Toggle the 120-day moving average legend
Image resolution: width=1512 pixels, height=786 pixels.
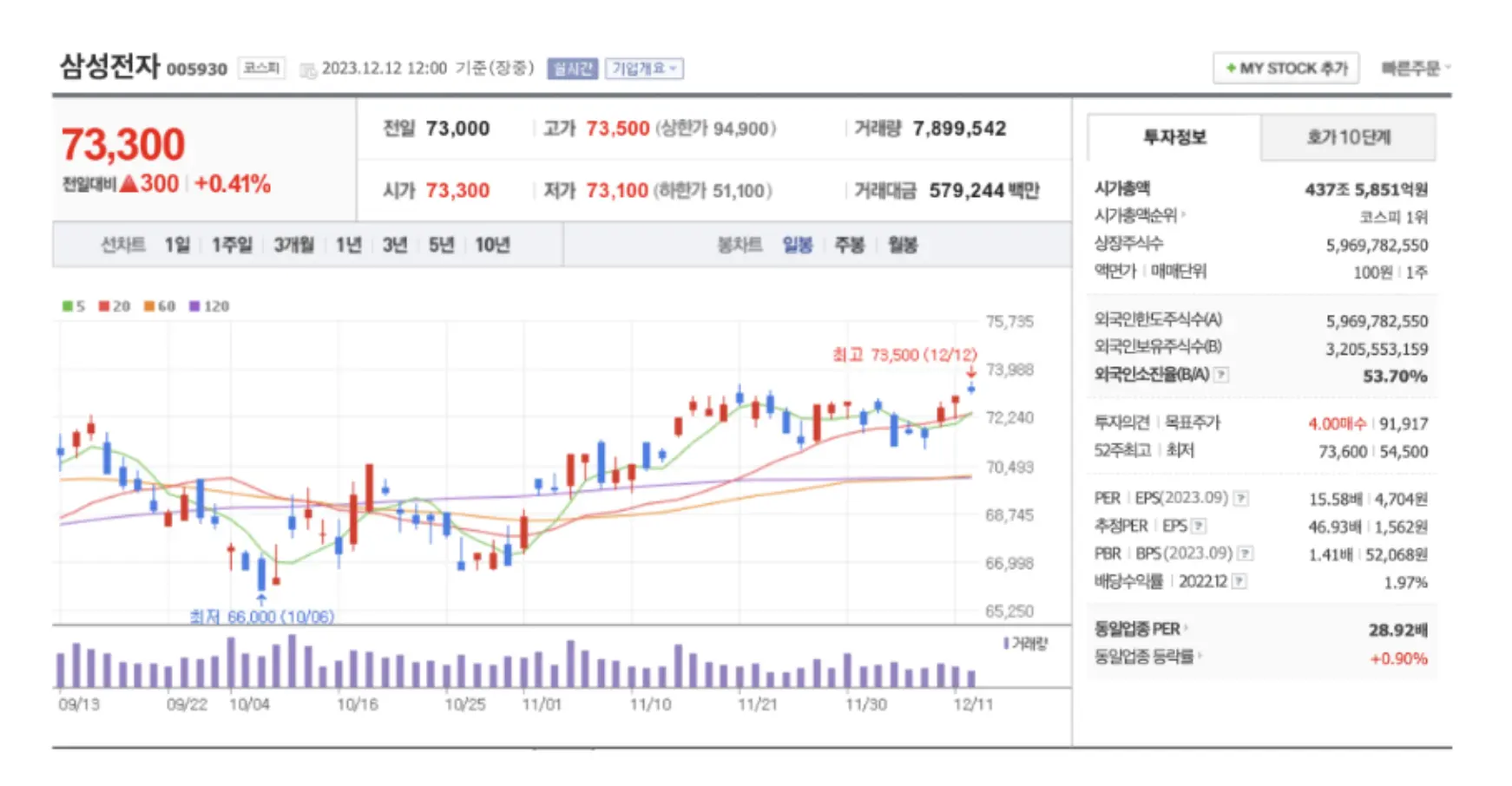[x=209, y=306]
